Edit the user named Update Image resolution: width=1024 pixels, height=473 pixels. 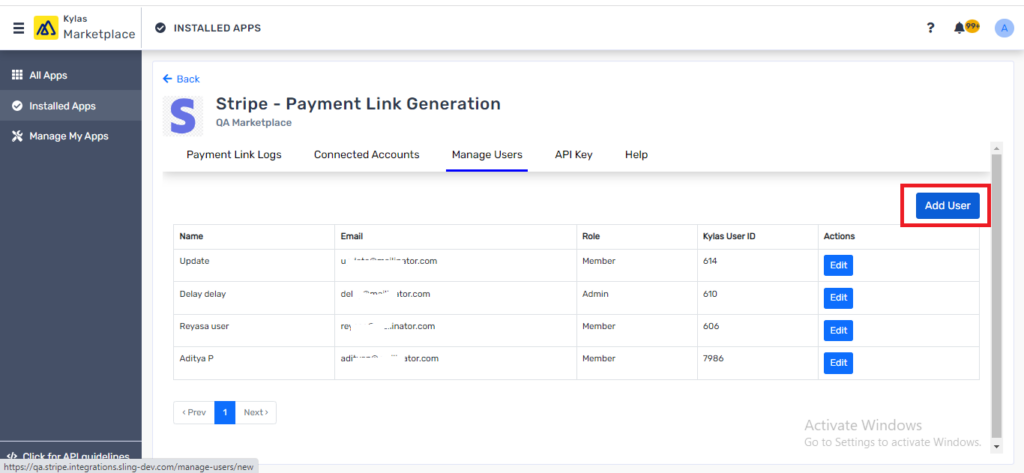[x=838, y=266]
